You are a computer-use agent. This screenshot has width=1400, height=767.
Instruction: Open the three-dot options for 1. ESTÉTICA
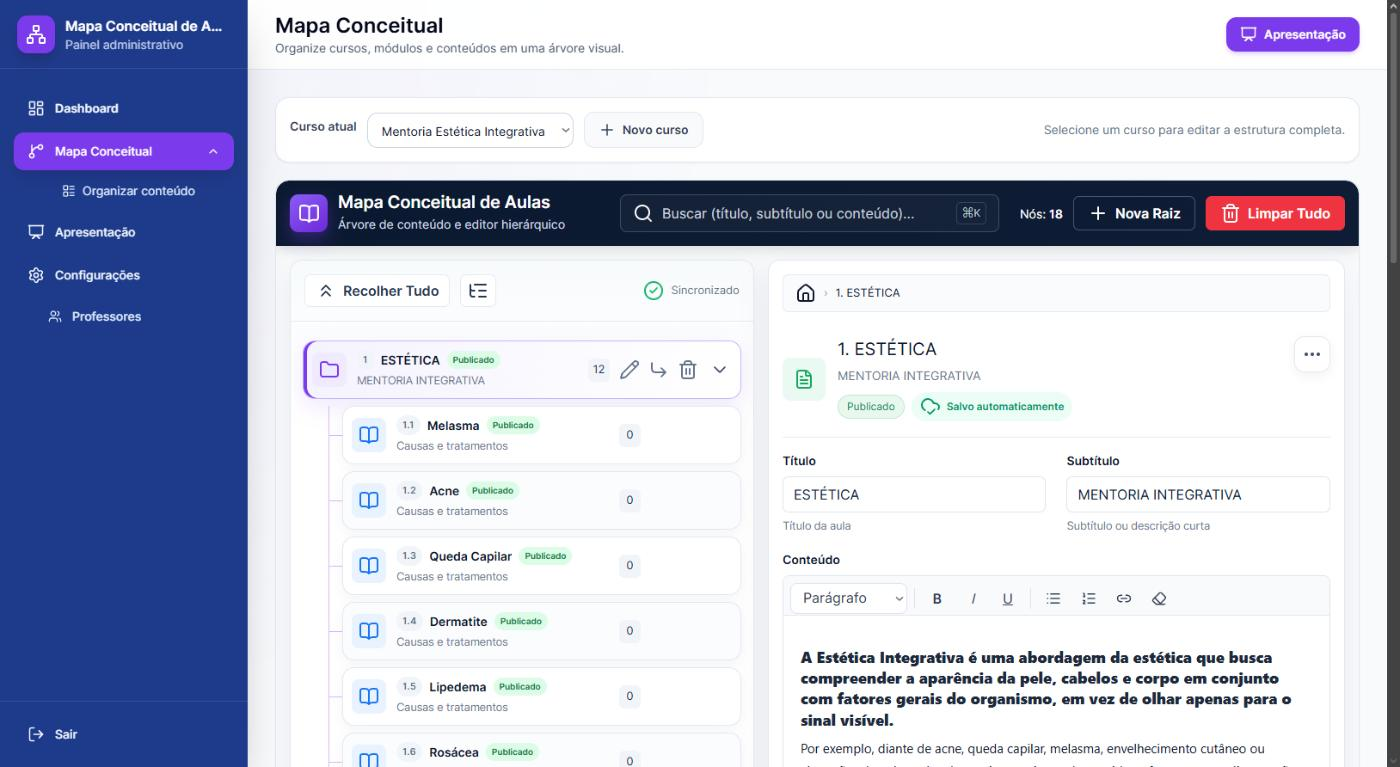click(x=1312, y=354)
